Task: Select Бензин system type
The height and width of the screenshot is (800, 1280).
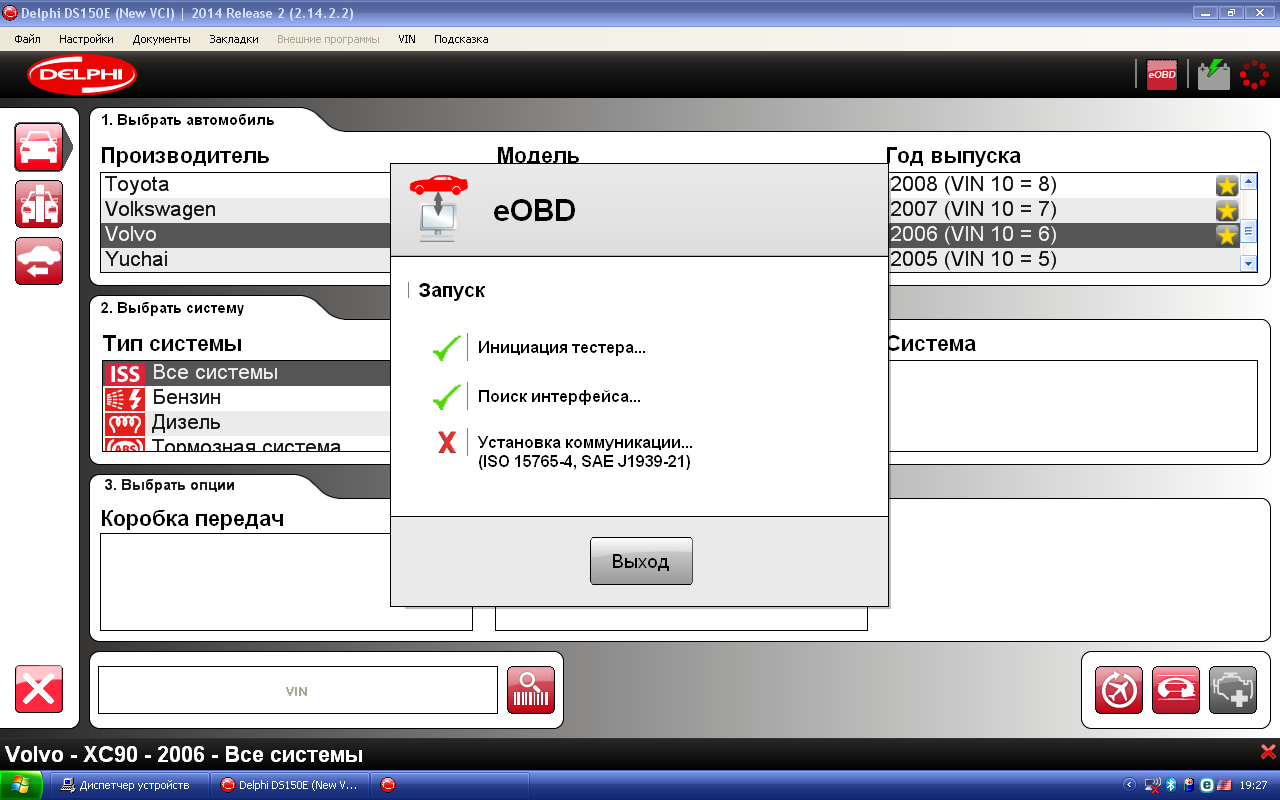Action: [246, 398]
